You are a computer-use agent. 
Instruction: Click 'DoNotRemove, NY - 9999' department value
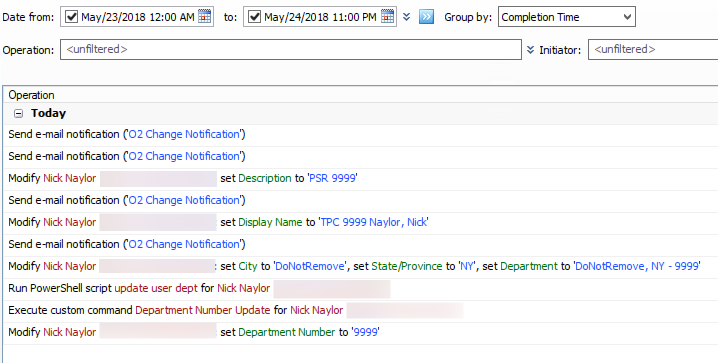636,266
